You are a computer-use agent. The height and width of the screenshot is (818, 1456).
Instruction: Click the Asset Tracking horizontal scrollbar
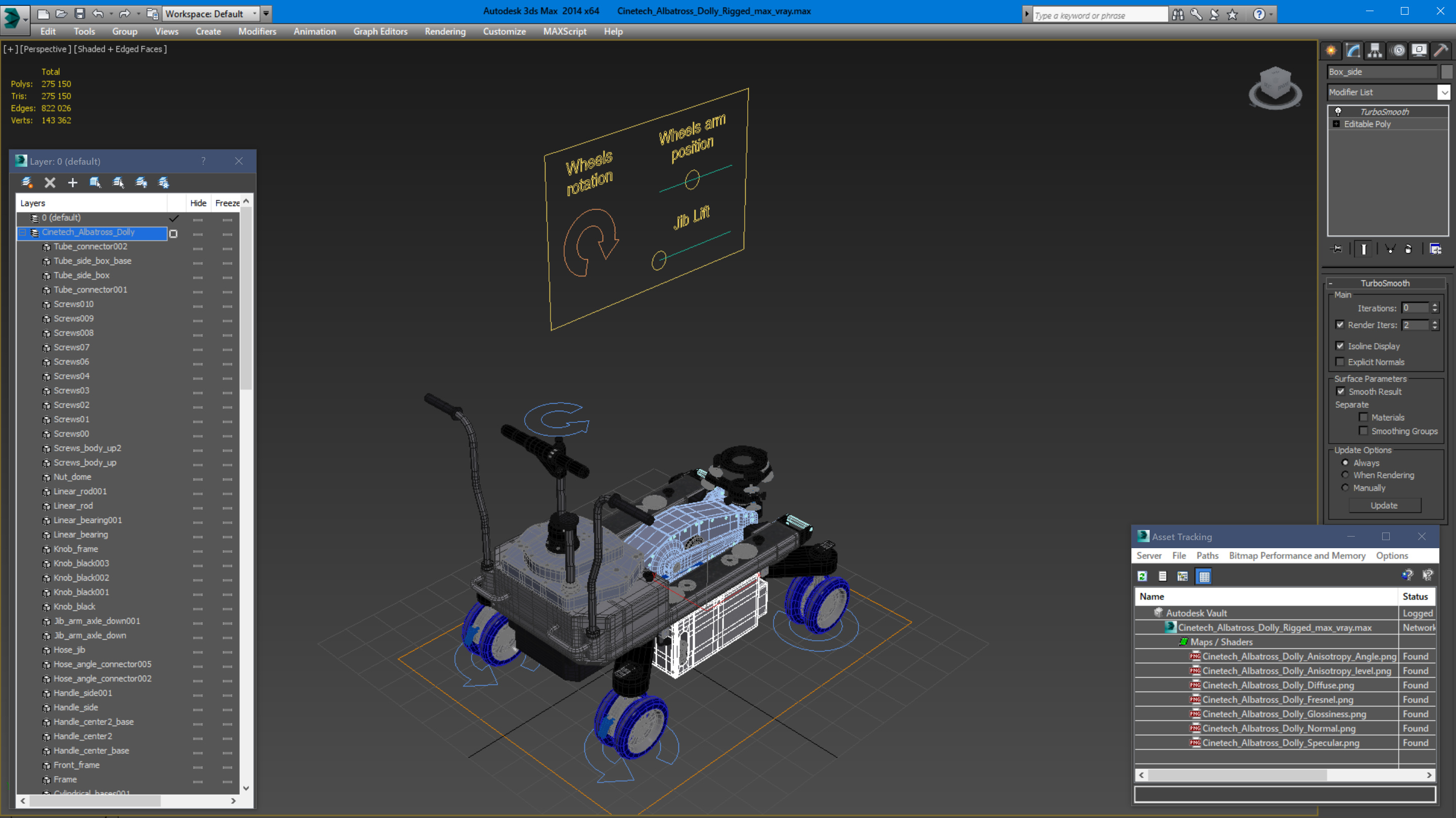coord(1284,775)
